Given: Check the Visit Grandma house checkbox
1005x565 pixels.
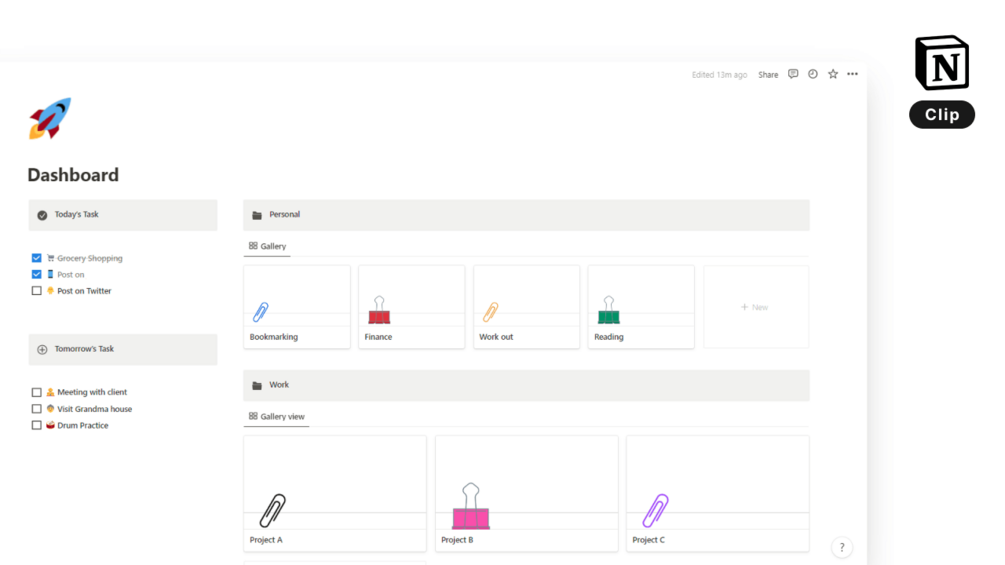Looking at the screenshot, I should click(x=37, y=409).
